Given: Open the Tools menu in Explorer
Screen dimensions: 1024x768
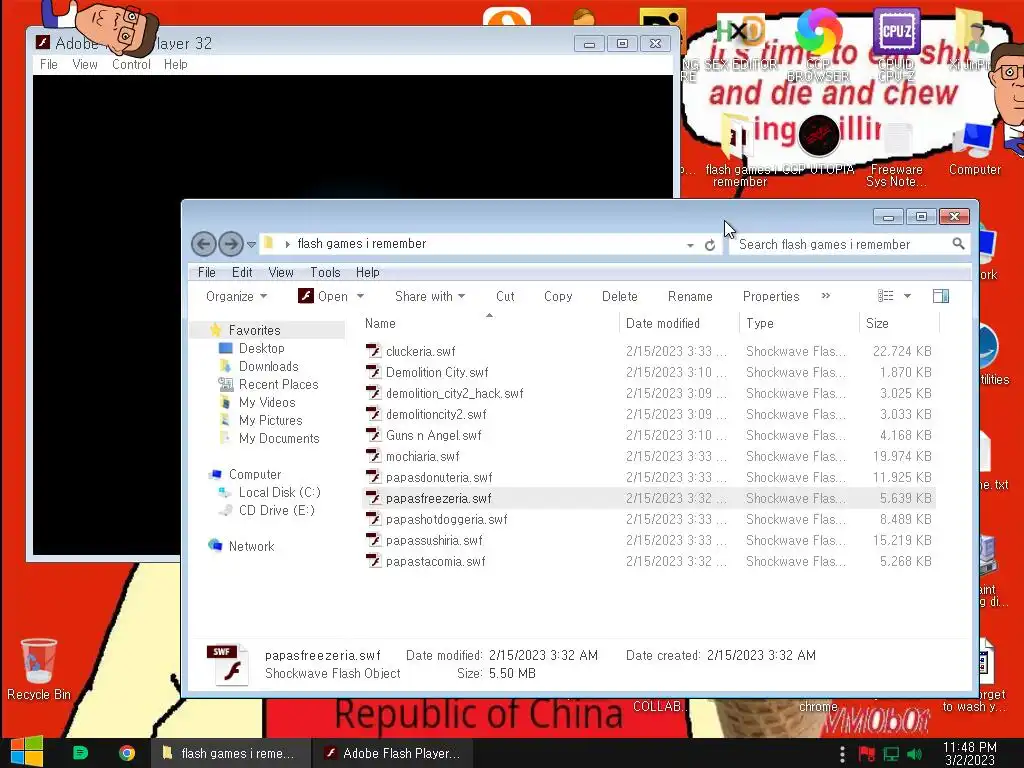Looking at the screenshot, I should point(325,272).
